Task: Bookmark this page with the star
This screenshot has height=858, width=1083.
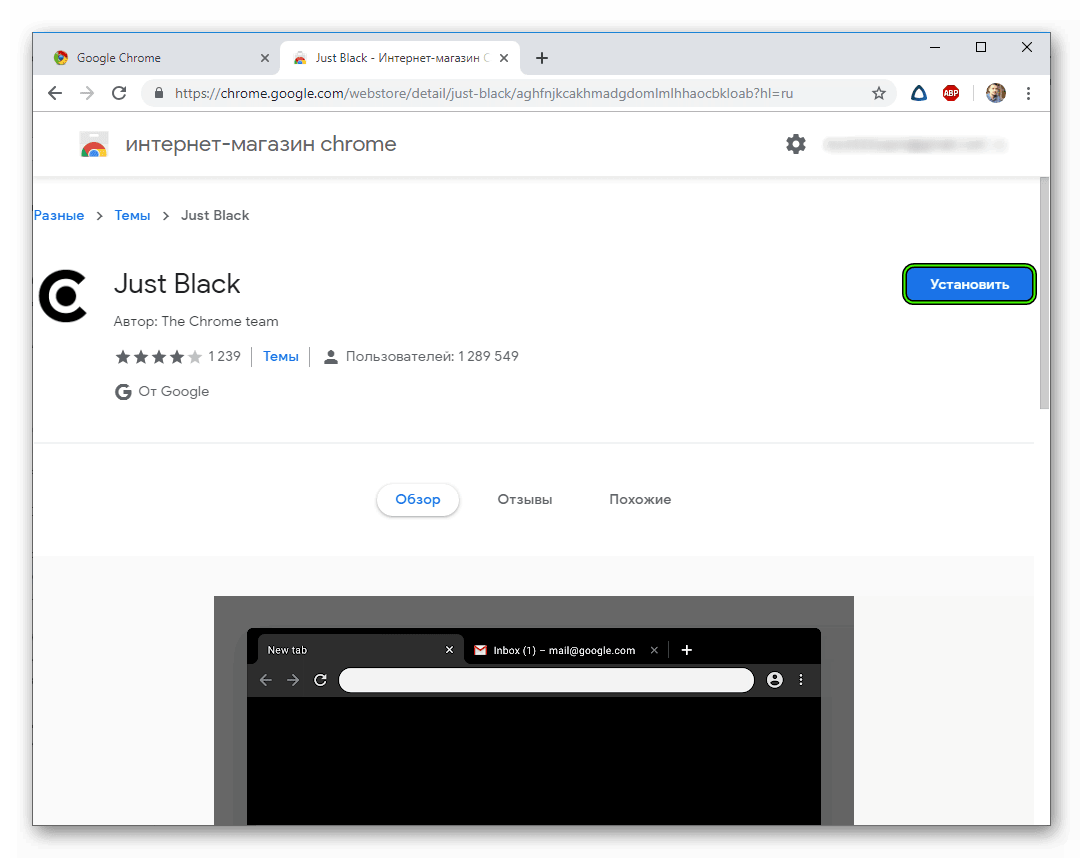Action: (x=879, y=93)
